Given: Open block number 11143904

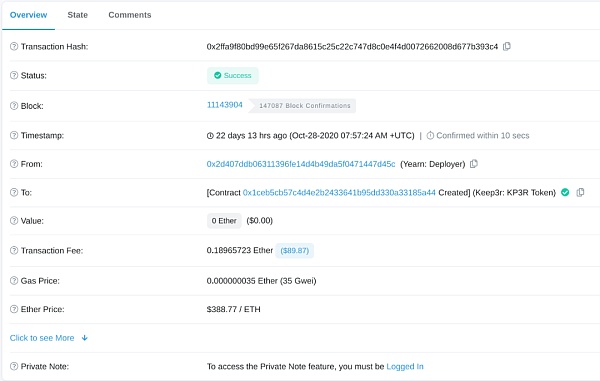Looking at the screenshot, I should click(225, 105).
